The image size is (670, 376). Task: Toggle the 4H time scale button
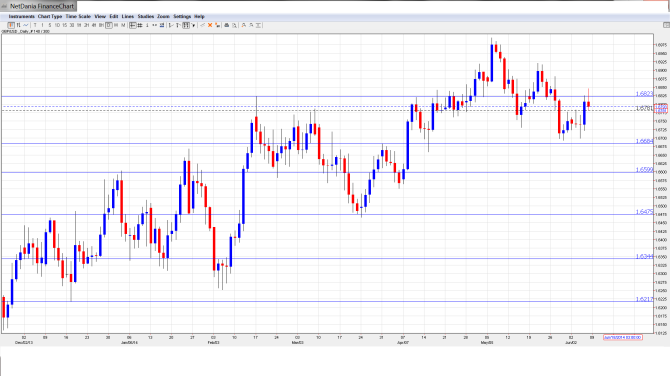click(x=94, y=25)
